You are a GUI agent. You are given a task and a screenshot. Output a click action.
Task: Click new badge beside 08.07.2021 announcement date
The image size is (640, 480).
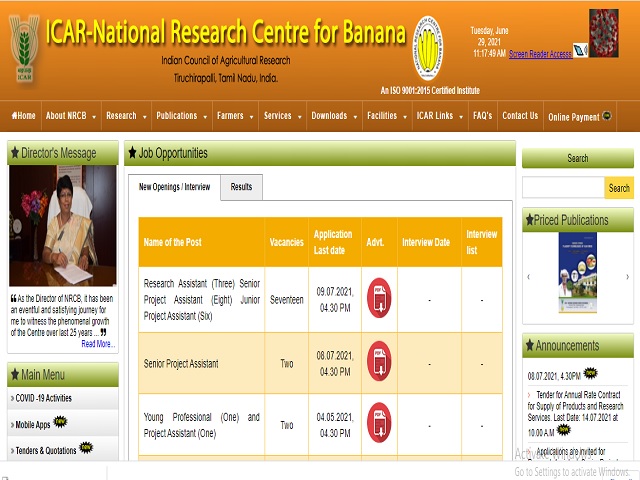[590, 373]
